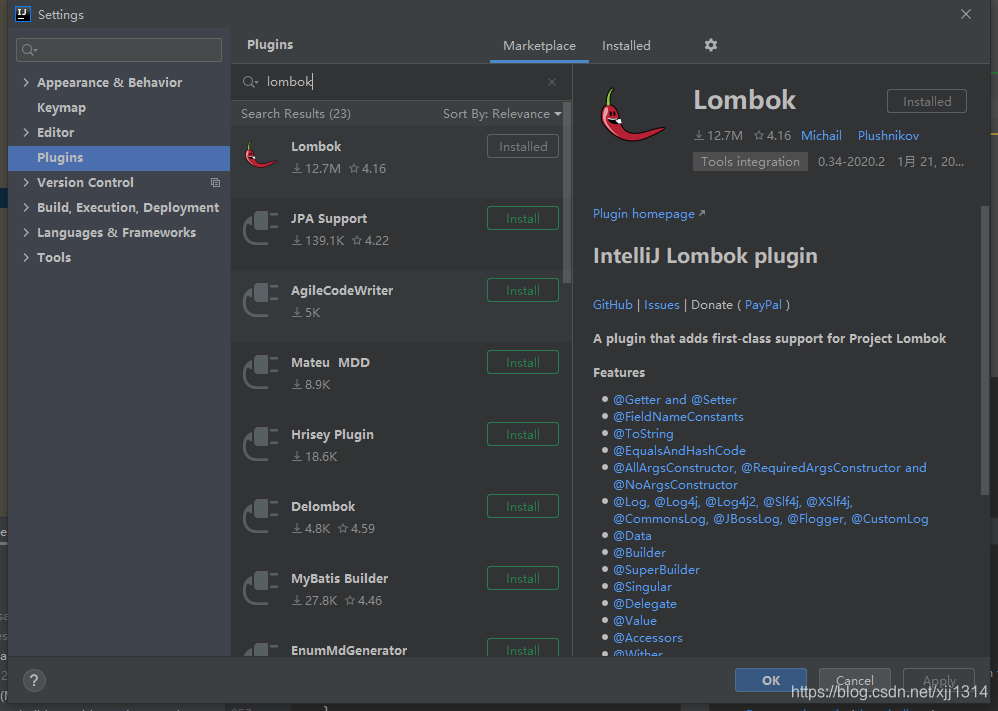This screenshot has height=711, width=998.
Task: Open the Plushnikov author link
Action: click(888, 136)
